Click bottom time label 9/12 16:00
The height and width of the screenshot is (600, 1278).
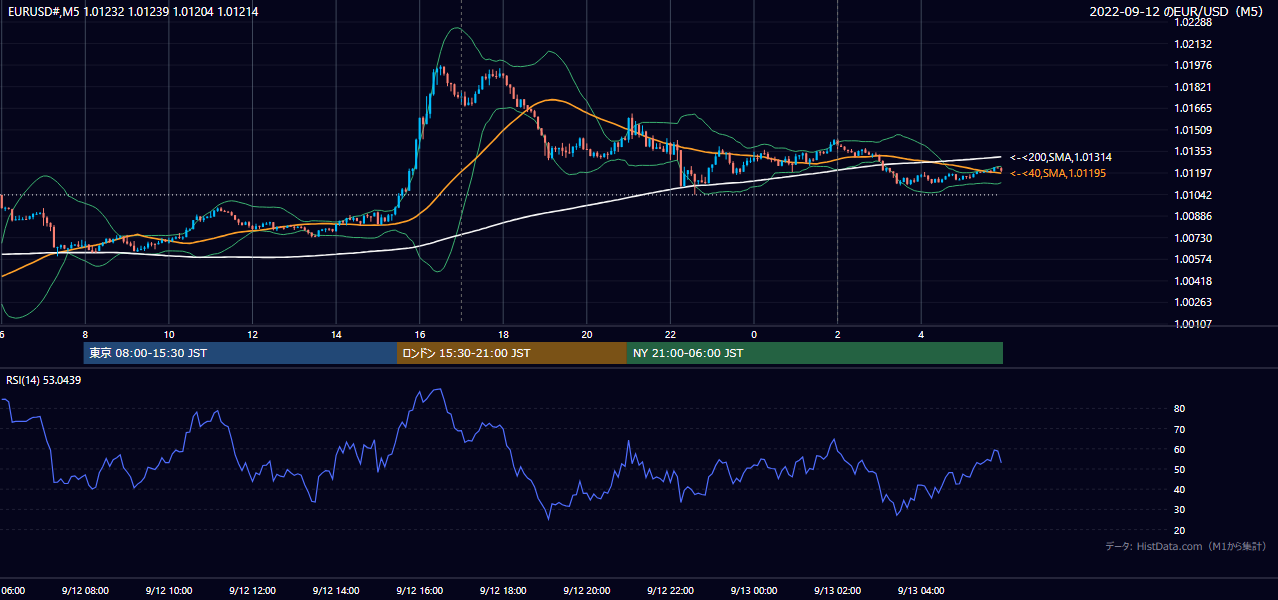coord(419,591)
